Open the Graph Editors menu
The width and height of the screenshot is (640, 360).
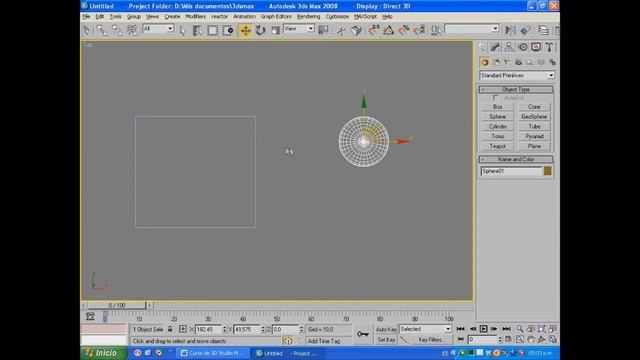pyautogui.click(x=276, y=17)
